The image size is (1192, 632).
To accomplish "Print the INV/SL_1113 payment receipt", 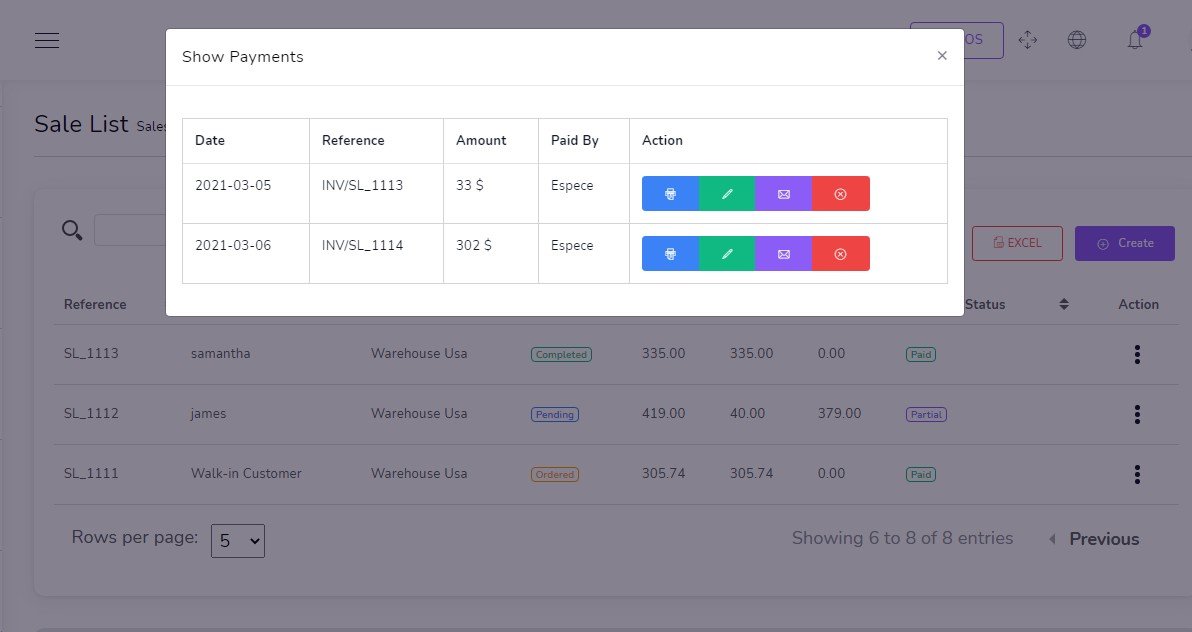I will (670, 194).
